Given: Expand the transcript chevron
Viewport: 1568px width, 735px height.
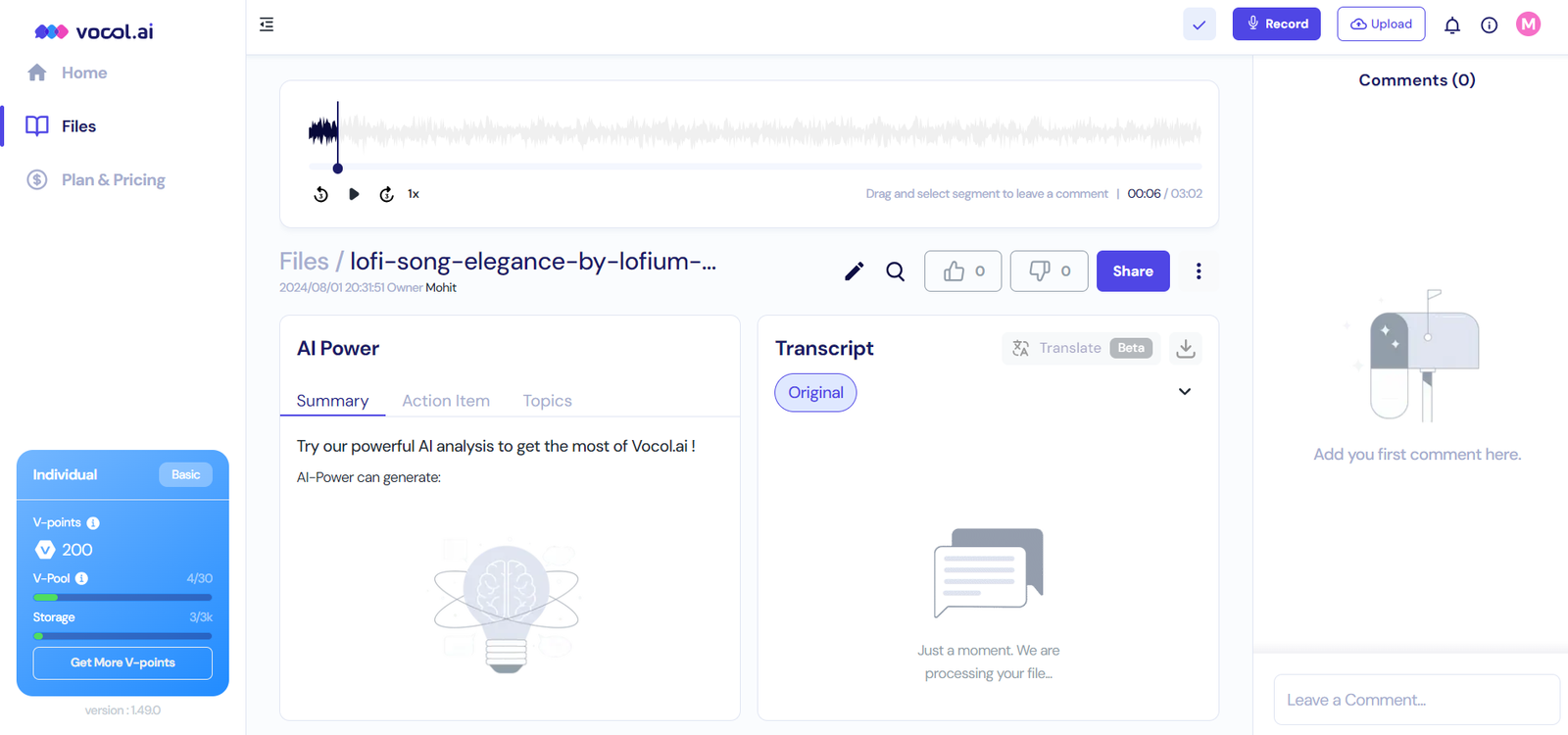Looking at the screenshot, I should [x=1185, y=392].
